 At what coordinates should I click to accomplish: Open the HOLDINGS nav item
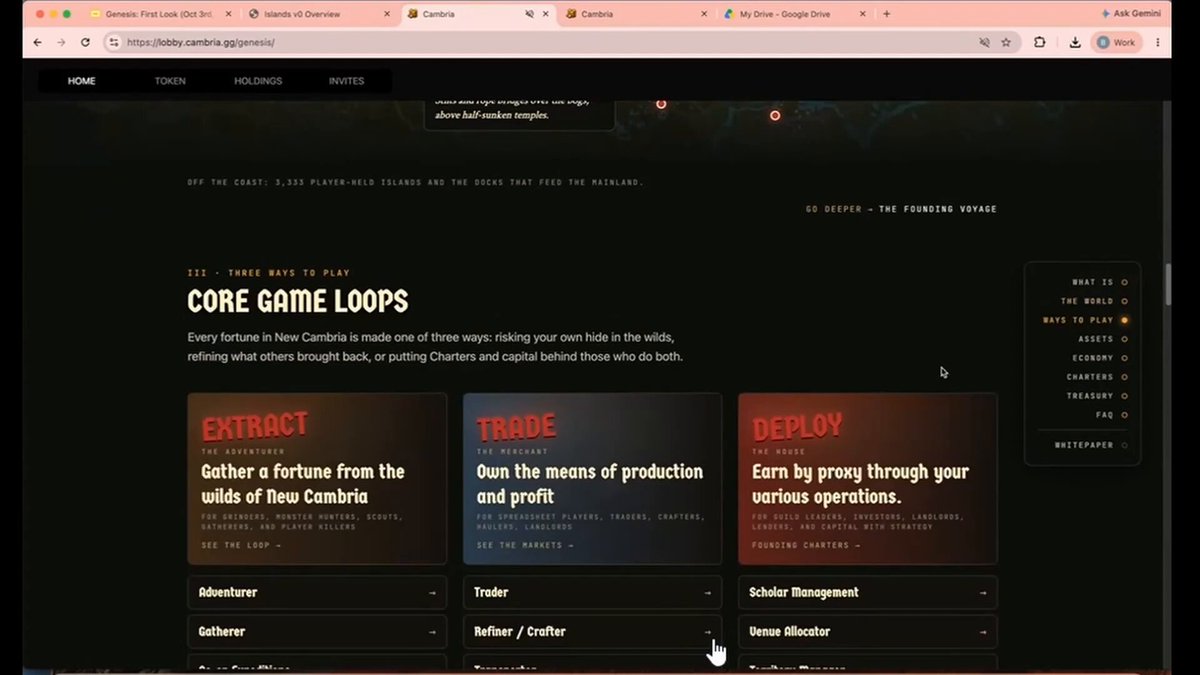[x=258, y=81]
